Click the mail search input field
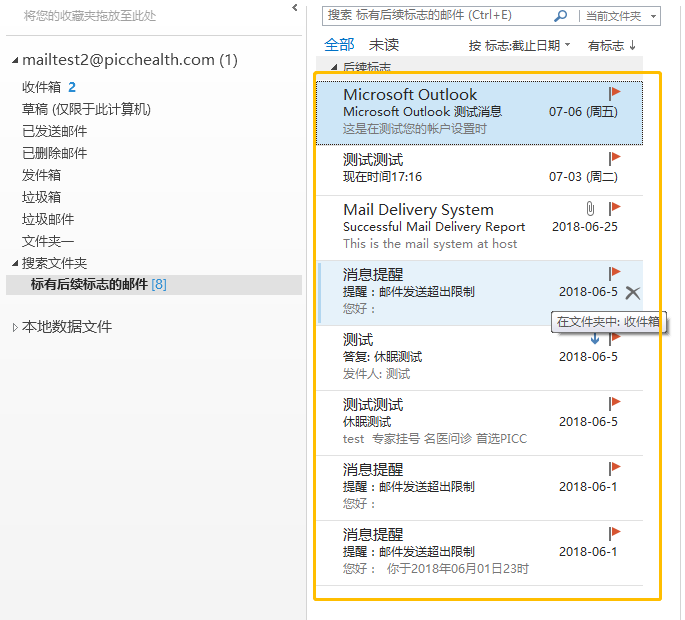685x620 pixels. click(438, 16)
